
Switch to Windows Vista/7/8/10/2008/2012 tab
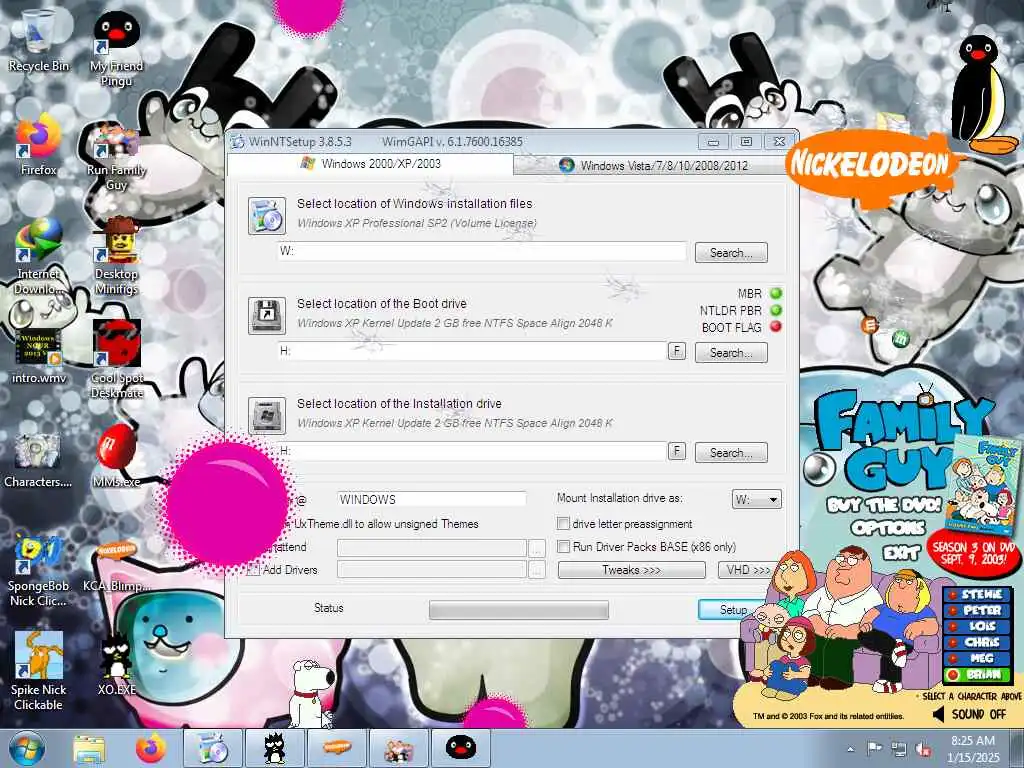[654, 166]
